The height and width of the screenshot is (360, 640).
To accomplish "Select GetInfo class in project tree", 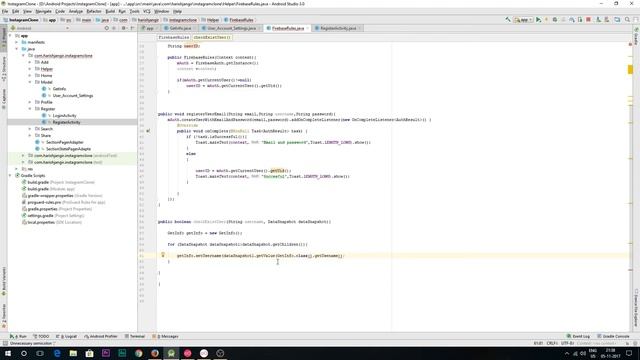I will pyautogui.click(x=59, y=89).
